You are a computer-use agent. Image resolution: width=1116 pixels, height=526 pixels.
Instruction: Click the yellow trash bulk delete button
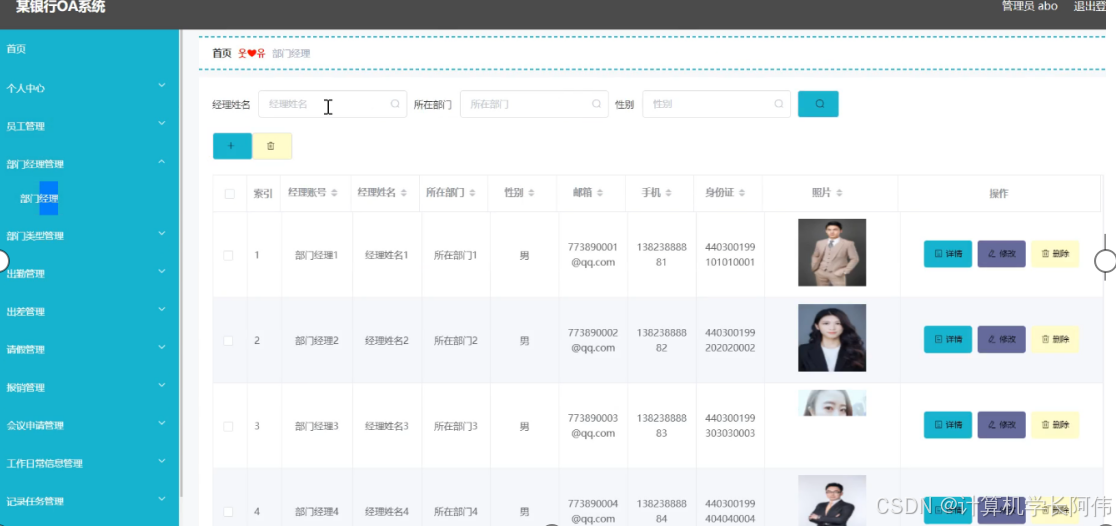tap(272, 146)
